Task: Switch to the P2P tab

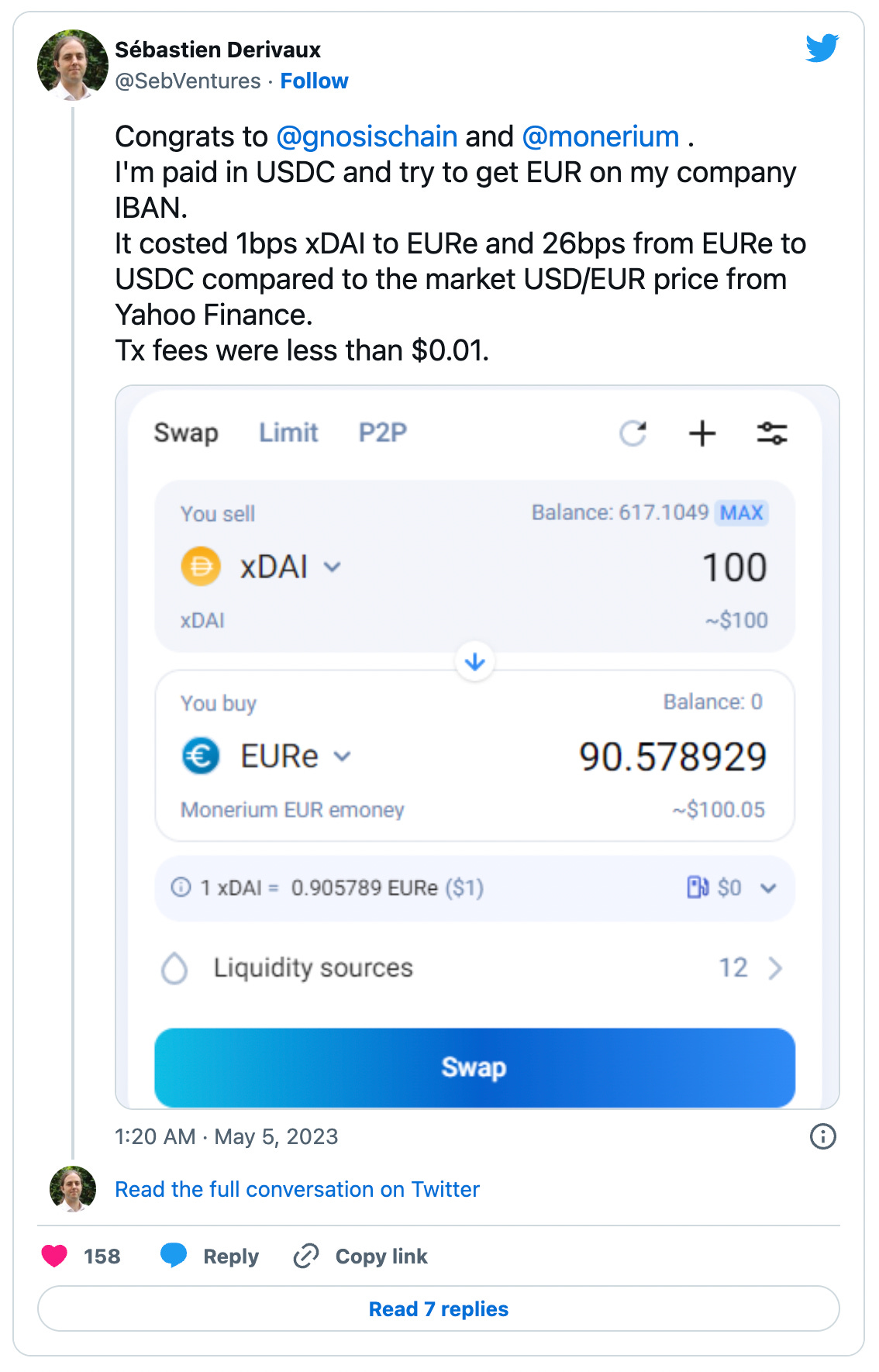Action: pos(383,433)
